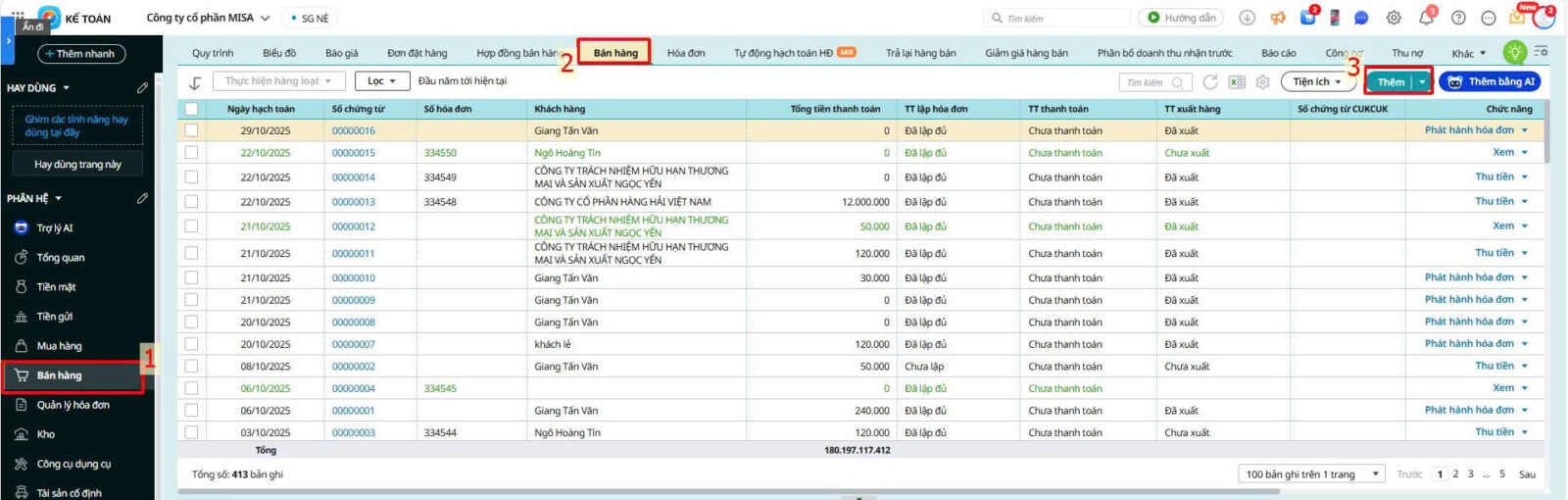Viewport: 1568px width, 500px height.
Task: Click the help question mark icon
Action: tap(1458, 18)
